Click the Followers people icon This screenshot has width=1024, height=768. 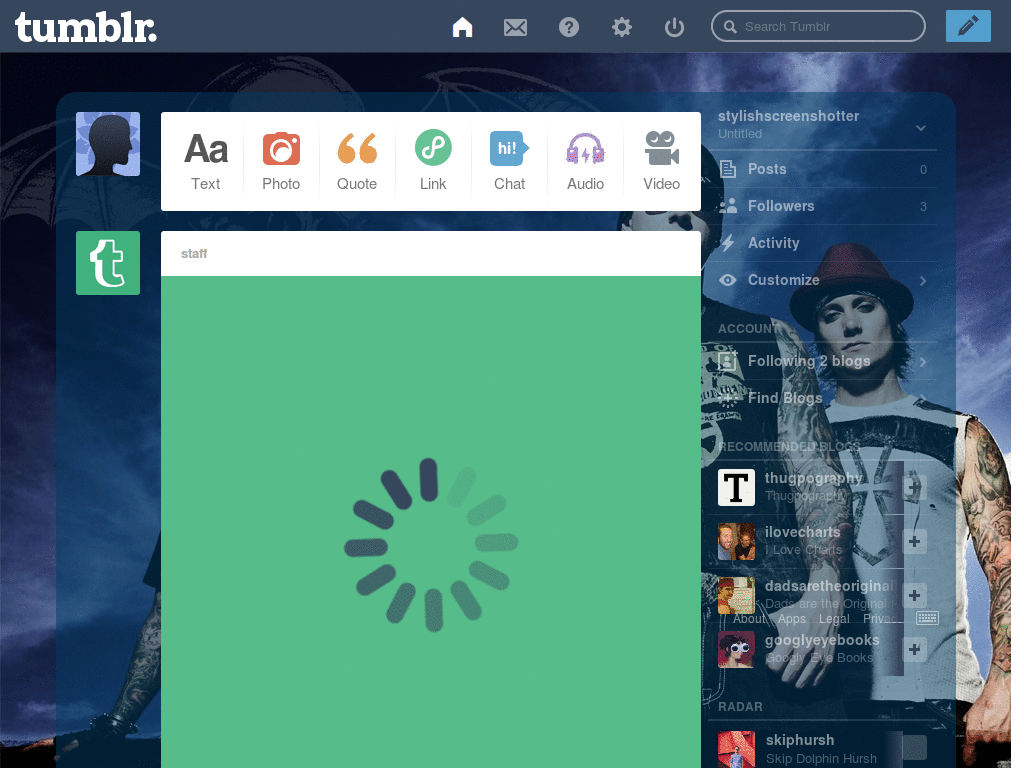tap(728, 206)
